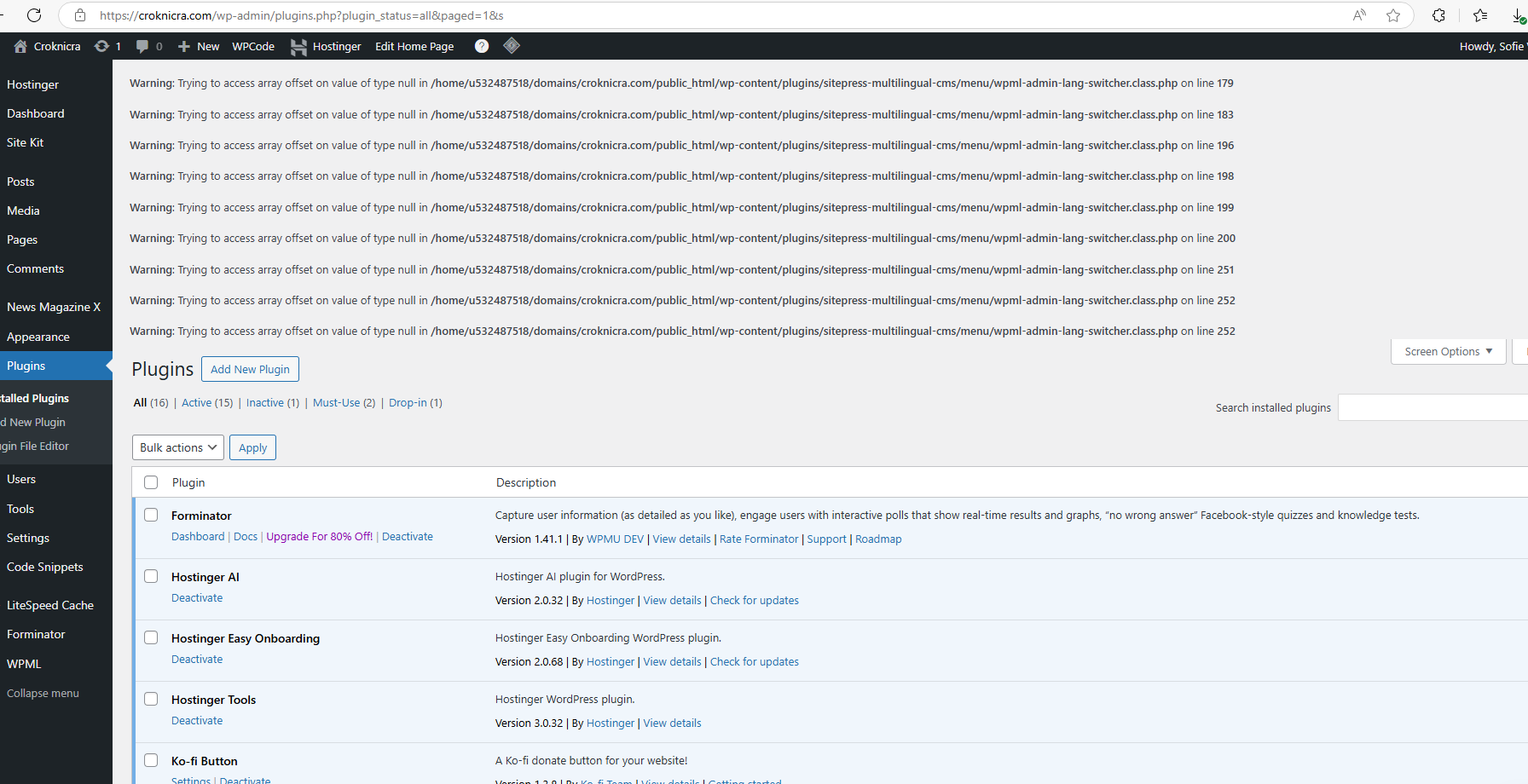Click the diamond icon in admin bar

tap(512, 46)
